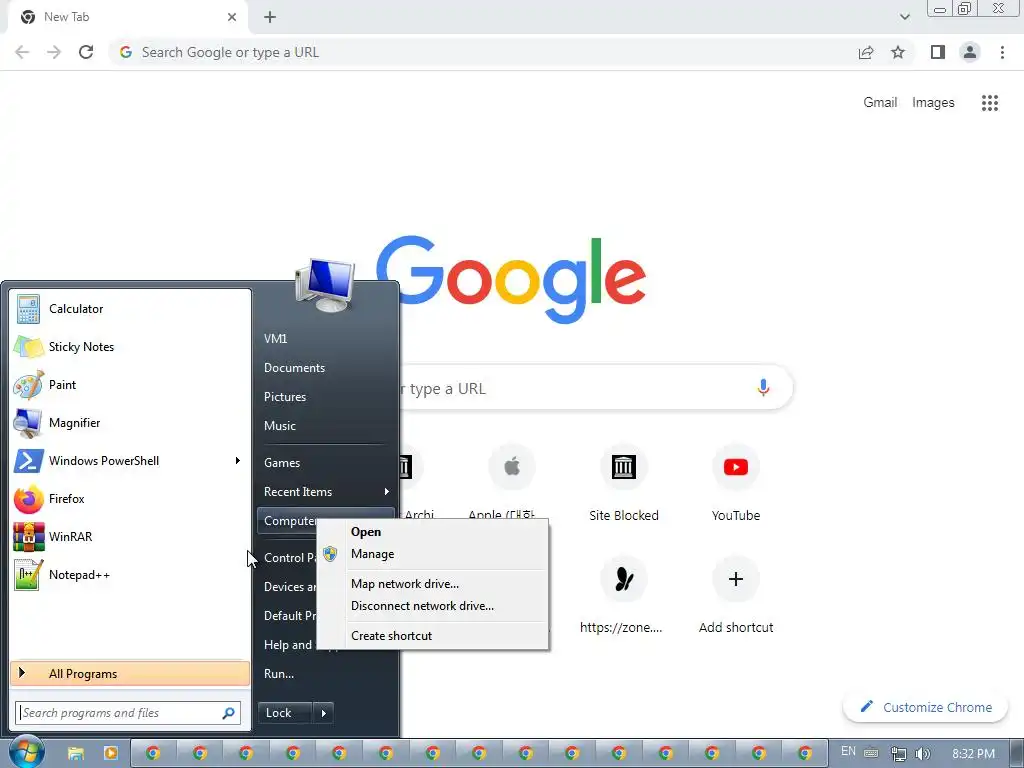Expand the Recent Items submenu arrow
Viewport: 1024px width, 768px height.
(387, 492)
